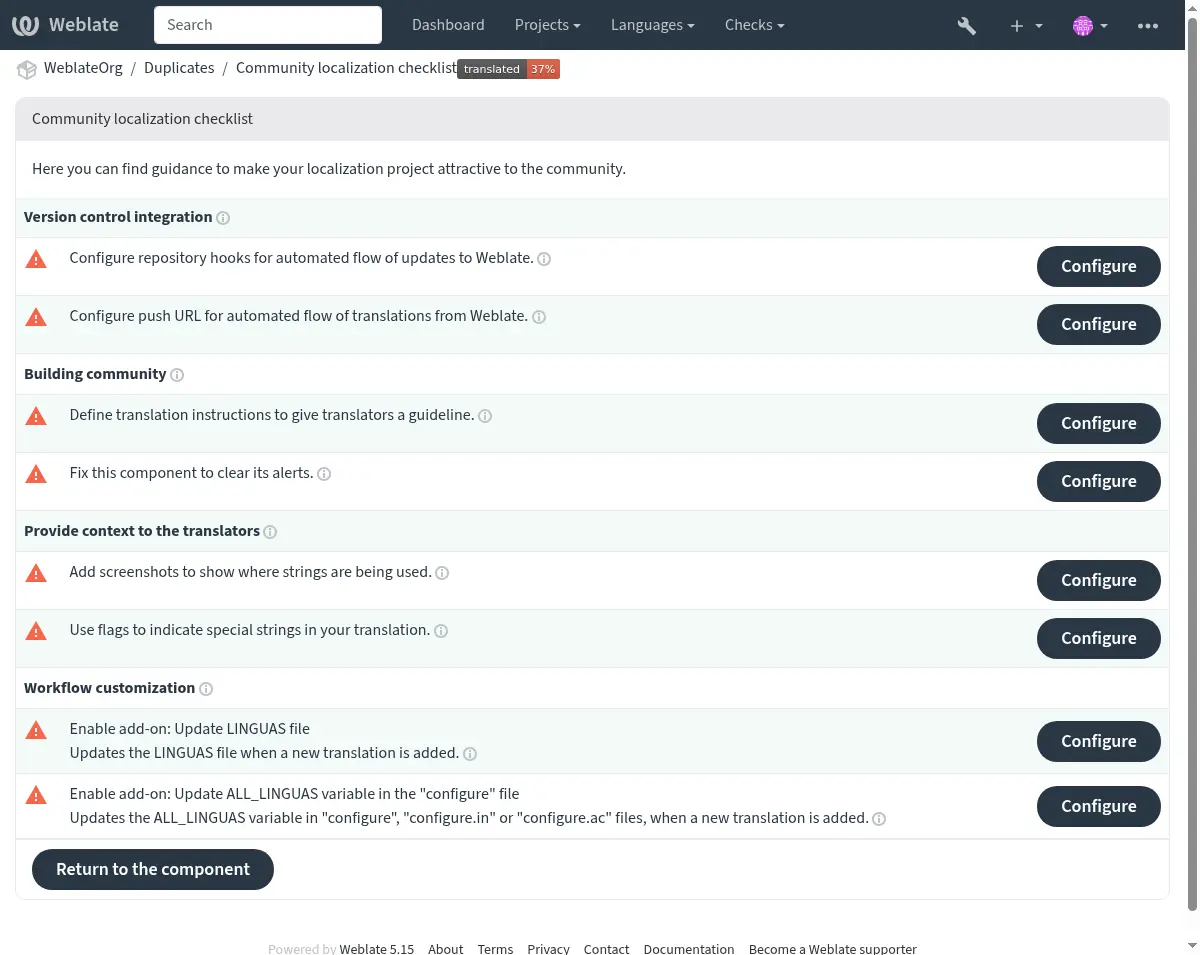
Task: Configure translation instructions
Action: click(1098, 423)
